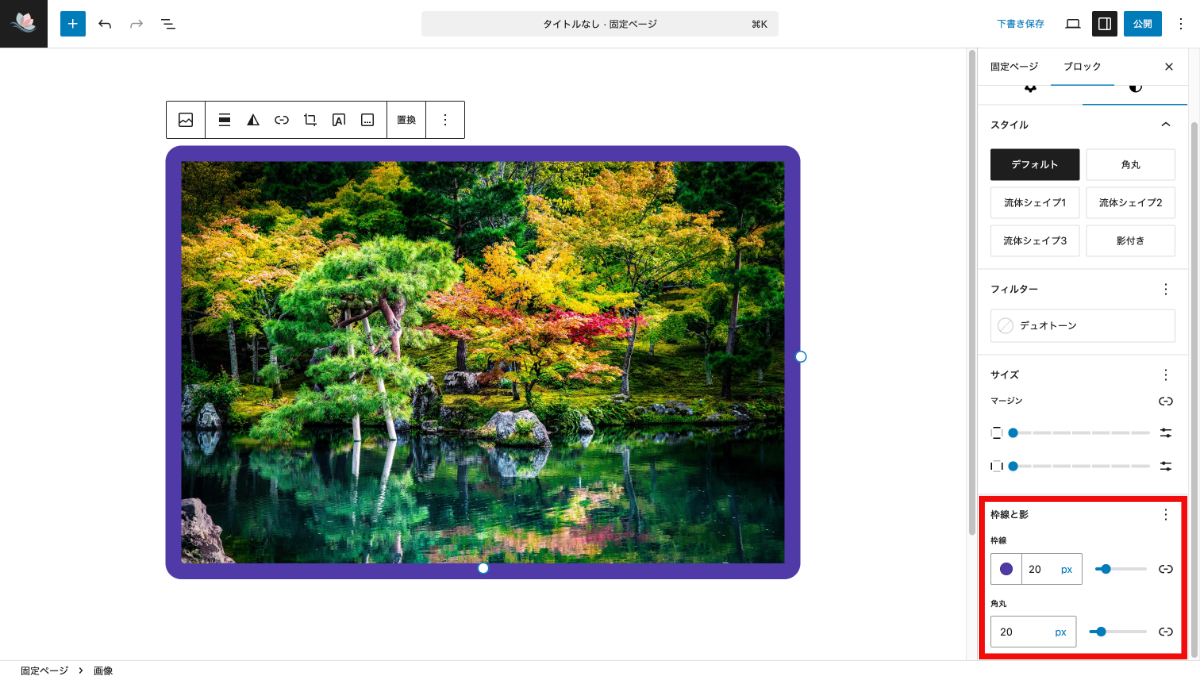The height and width of the screenshot is (680, 1200).
Task: Click the 公開 publish button
Action: point(1142,23)
